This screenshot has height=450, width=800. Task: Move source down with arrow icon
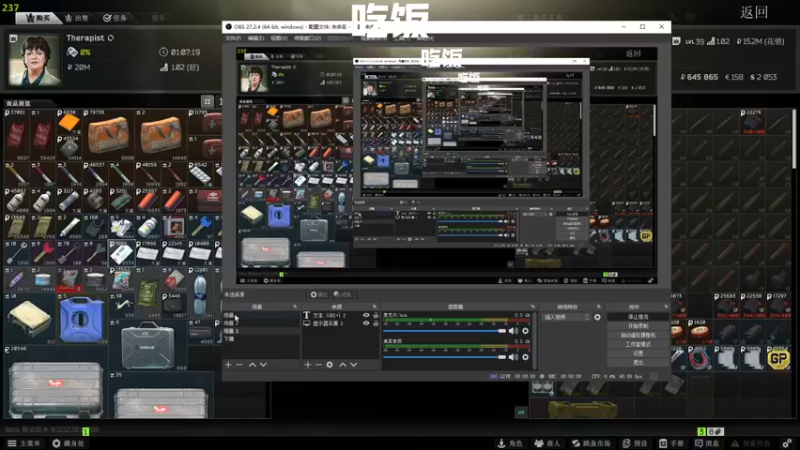pos(354,364)
